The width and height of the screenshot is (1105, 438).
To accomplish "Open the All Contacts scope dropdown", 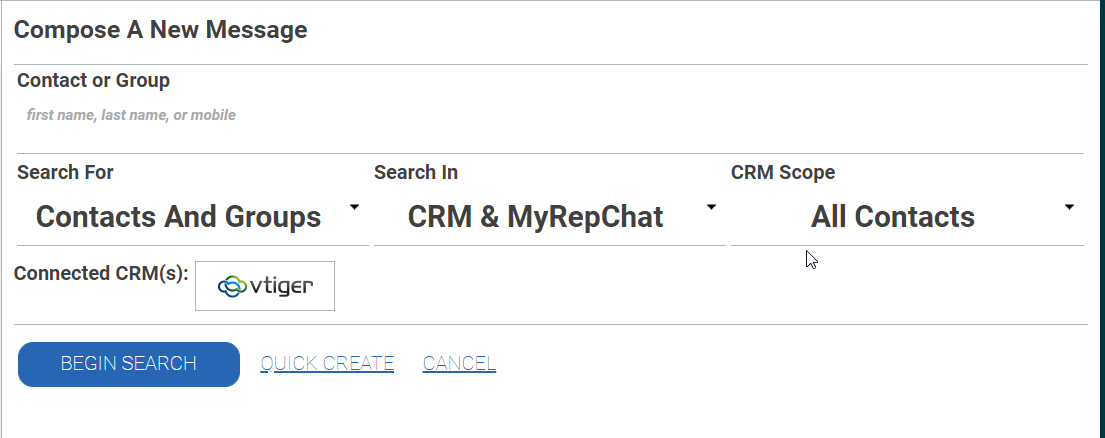I will 892,217.
